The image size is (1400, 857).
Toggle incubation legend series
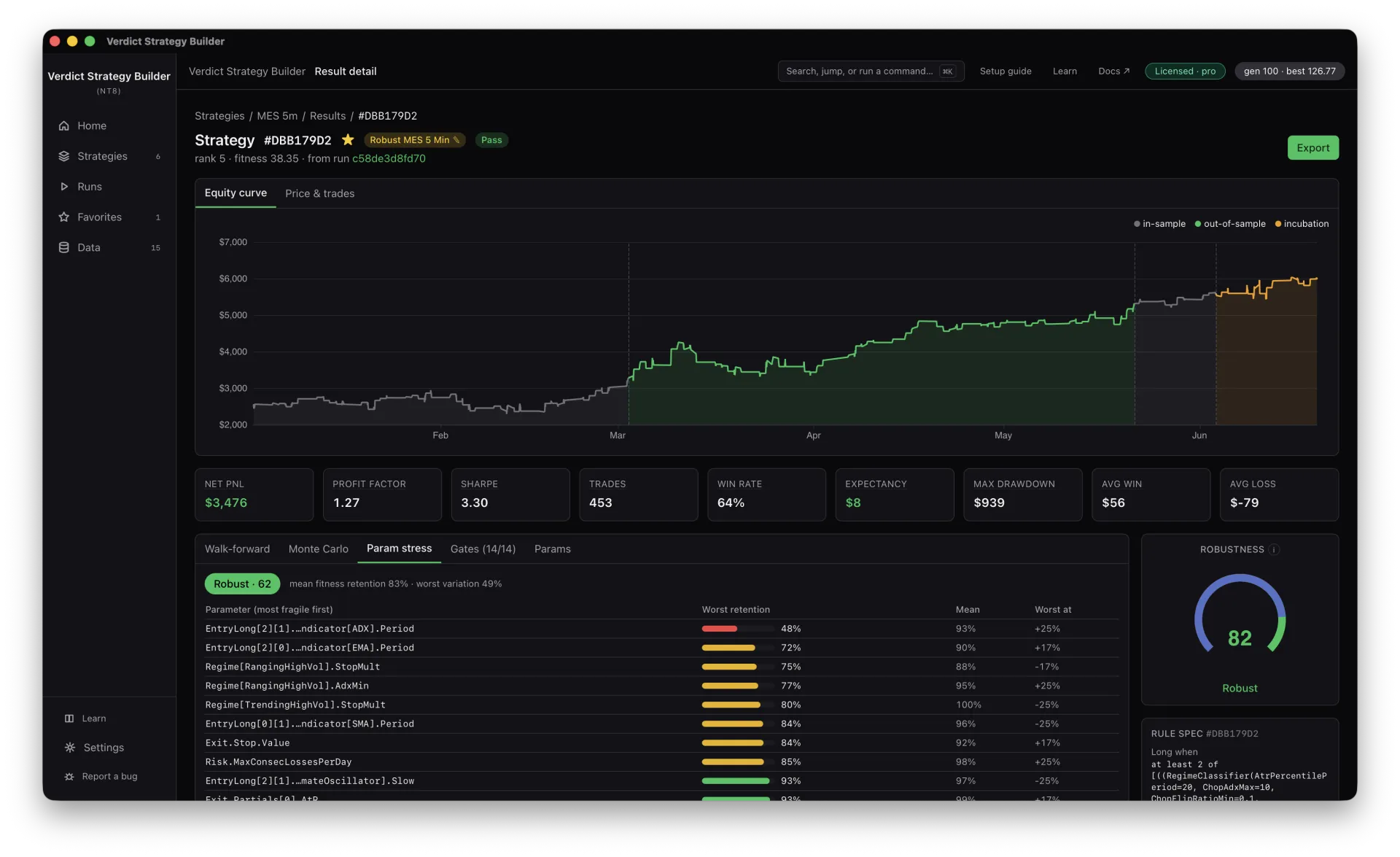(x=1302, y=224)
